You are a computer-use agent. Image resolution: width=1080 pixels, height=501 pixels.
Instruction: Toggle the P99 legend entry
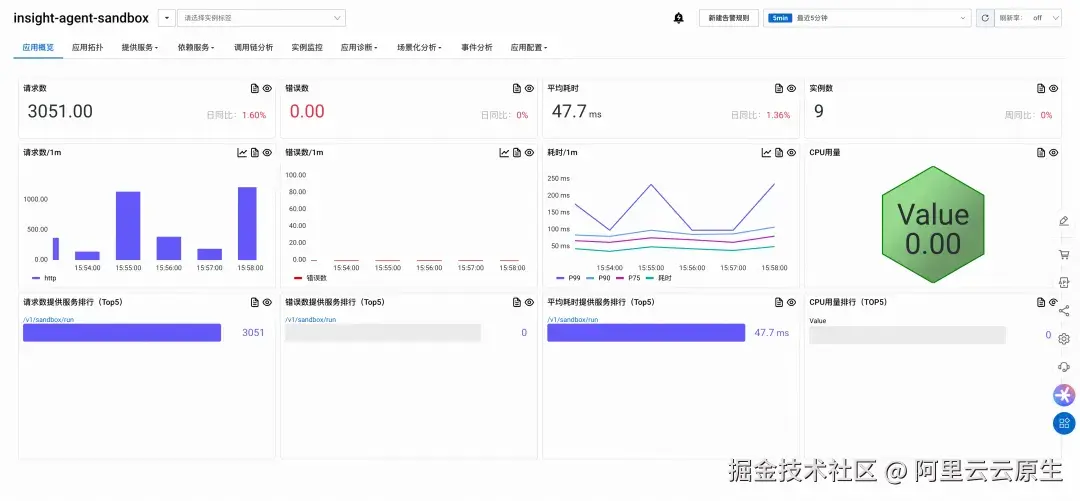click(x=568, y=278)
